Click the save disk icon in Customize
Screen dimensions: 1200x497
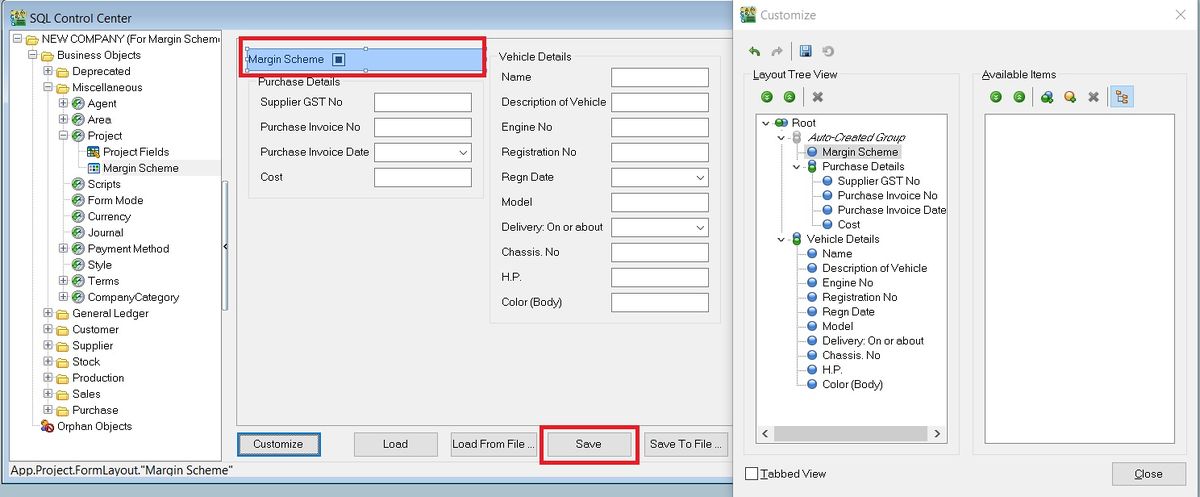click(805, 51)
